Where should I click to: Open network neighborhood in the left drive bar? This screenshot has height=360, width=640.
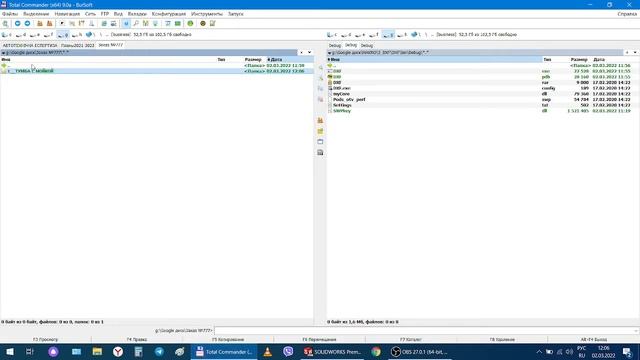(90, 35)
